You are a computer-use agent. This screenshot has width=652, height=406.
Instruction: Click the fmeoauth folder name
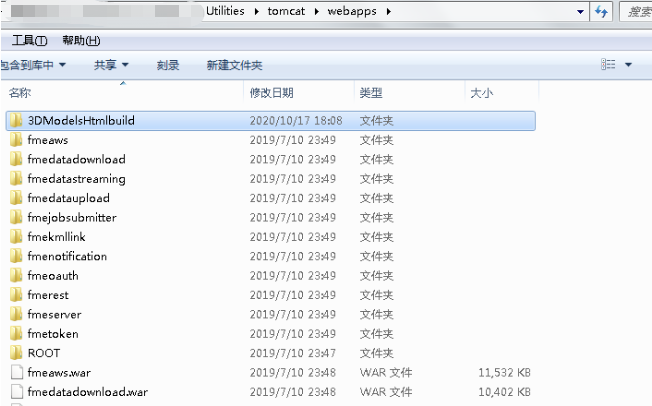point(52,275)
